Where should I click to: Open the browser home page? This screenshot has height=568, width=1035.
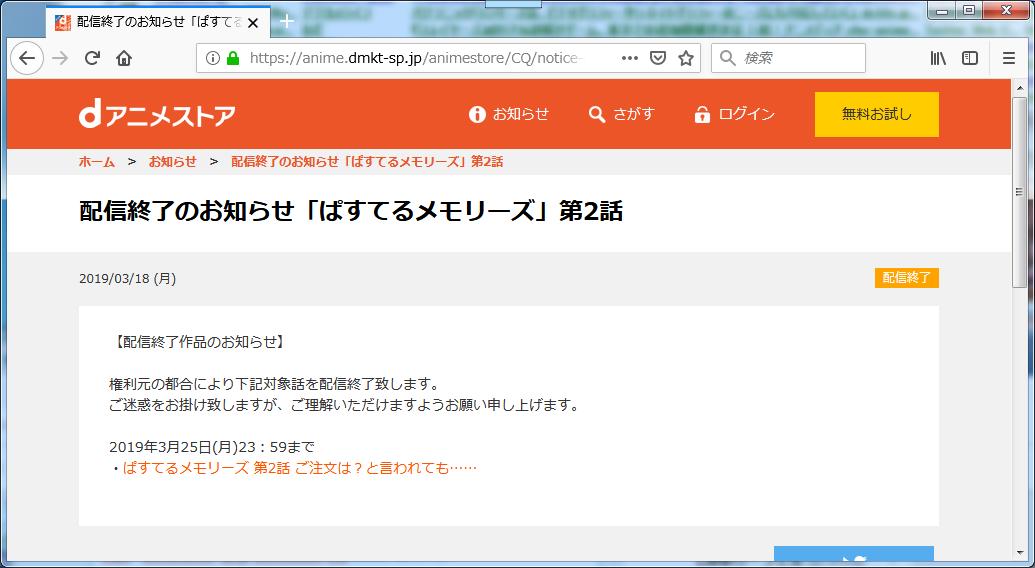[x=123, y=58]
